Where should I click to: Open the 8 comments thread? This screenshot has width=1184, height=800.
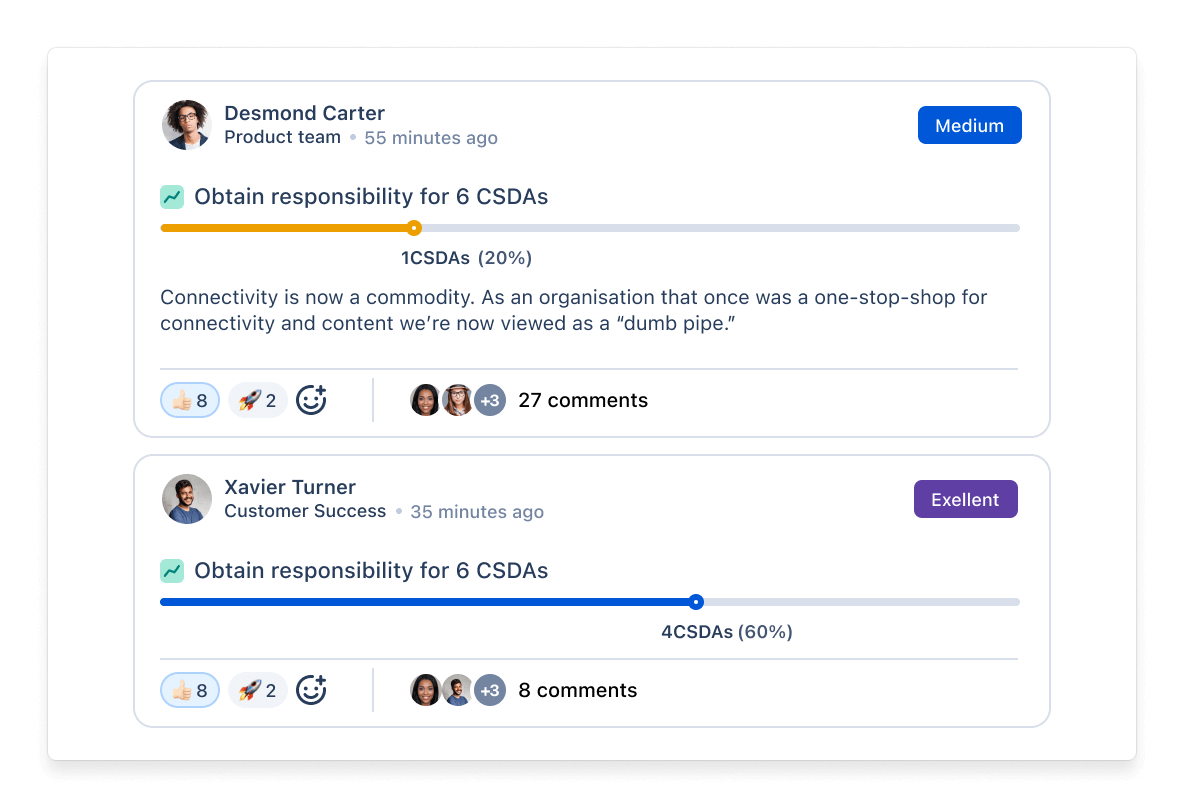click(577, 690)
